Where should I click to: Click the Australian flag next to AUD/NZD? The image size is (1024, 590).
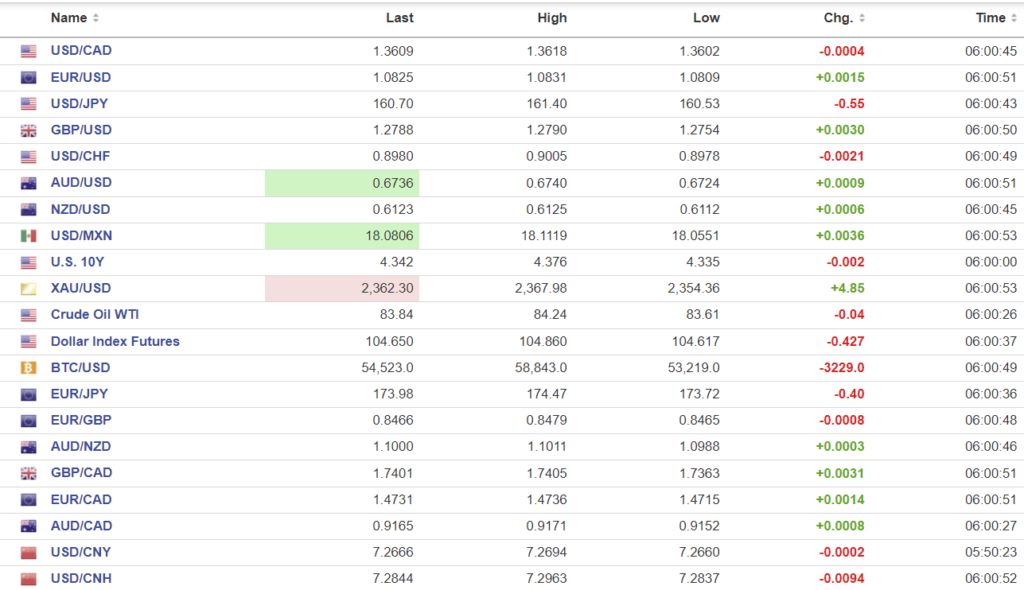point(28,447)
